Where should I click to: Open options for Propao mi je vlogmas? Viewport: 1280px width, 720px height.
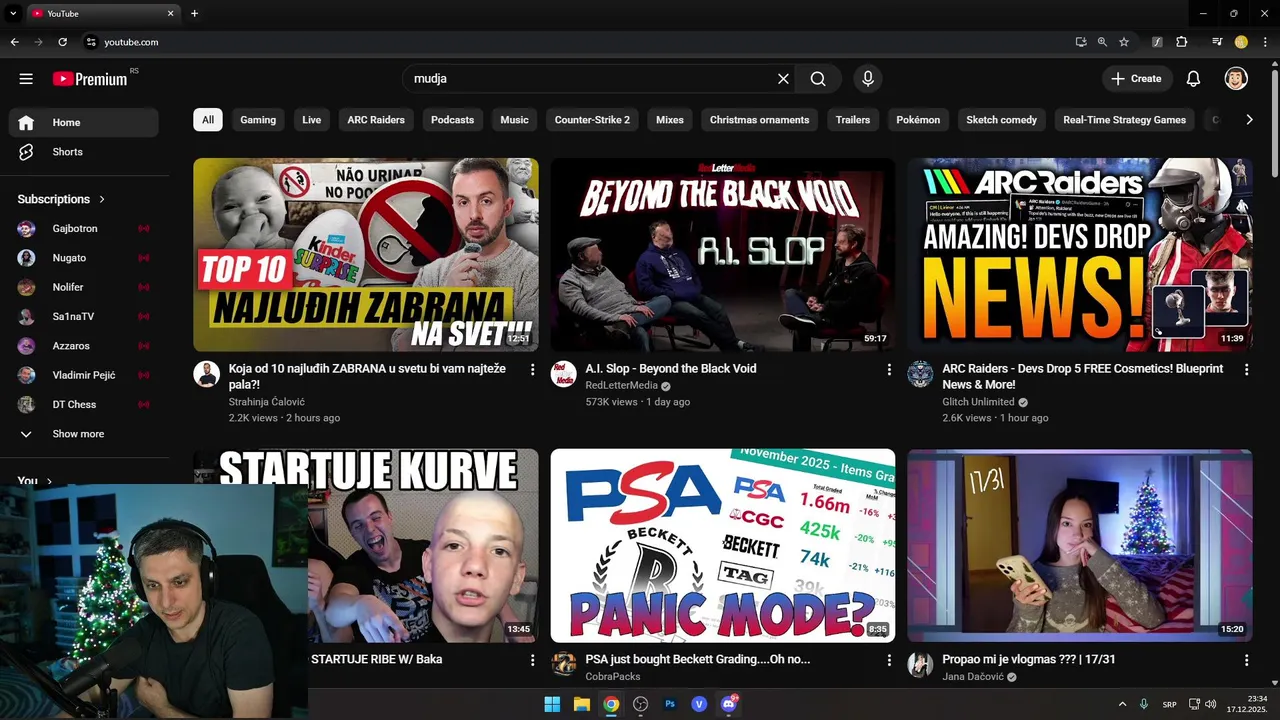point(1246,661)
